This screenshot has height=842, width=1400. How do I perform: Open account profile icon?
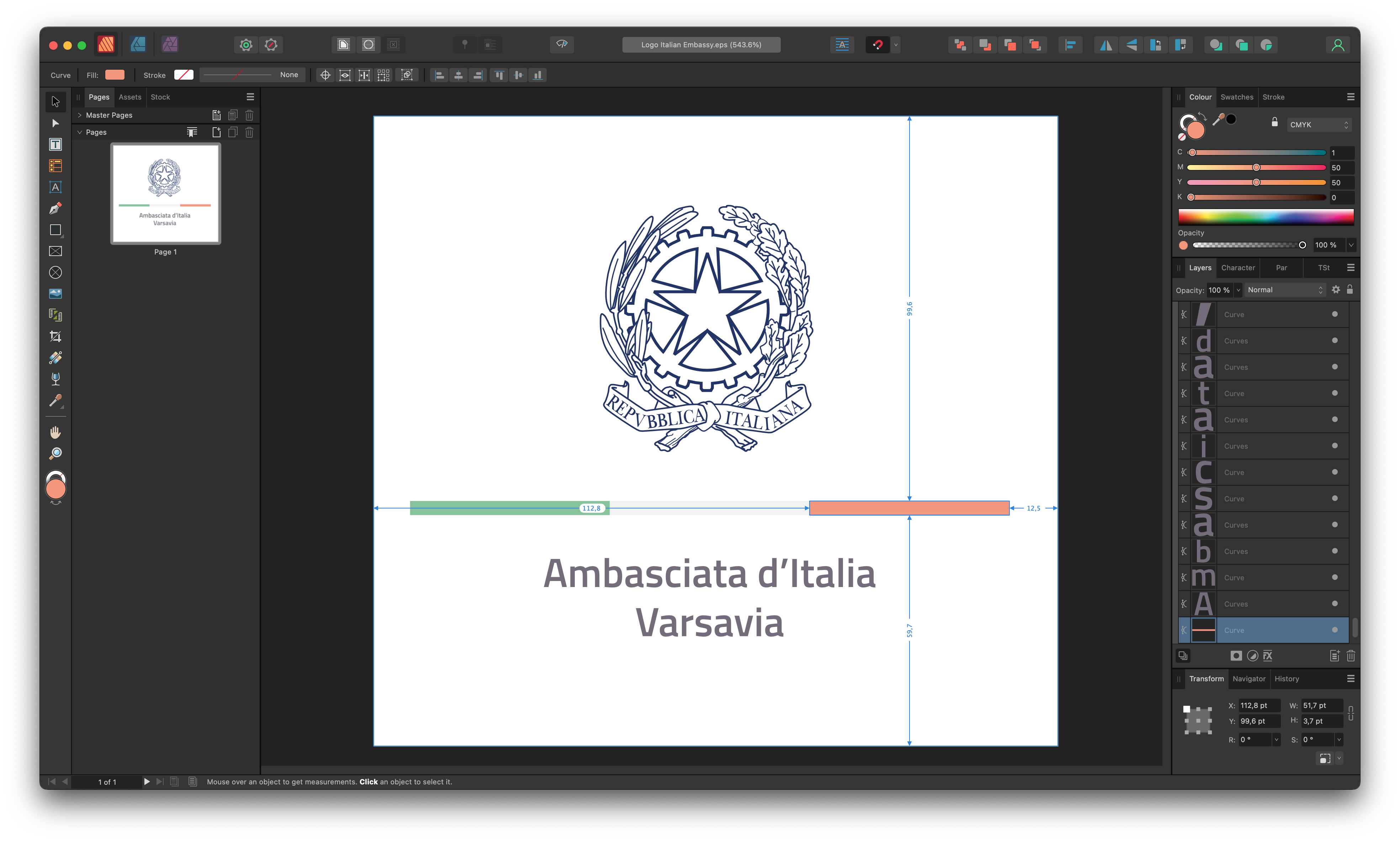pyautogui.click(x=1337, y=45)
